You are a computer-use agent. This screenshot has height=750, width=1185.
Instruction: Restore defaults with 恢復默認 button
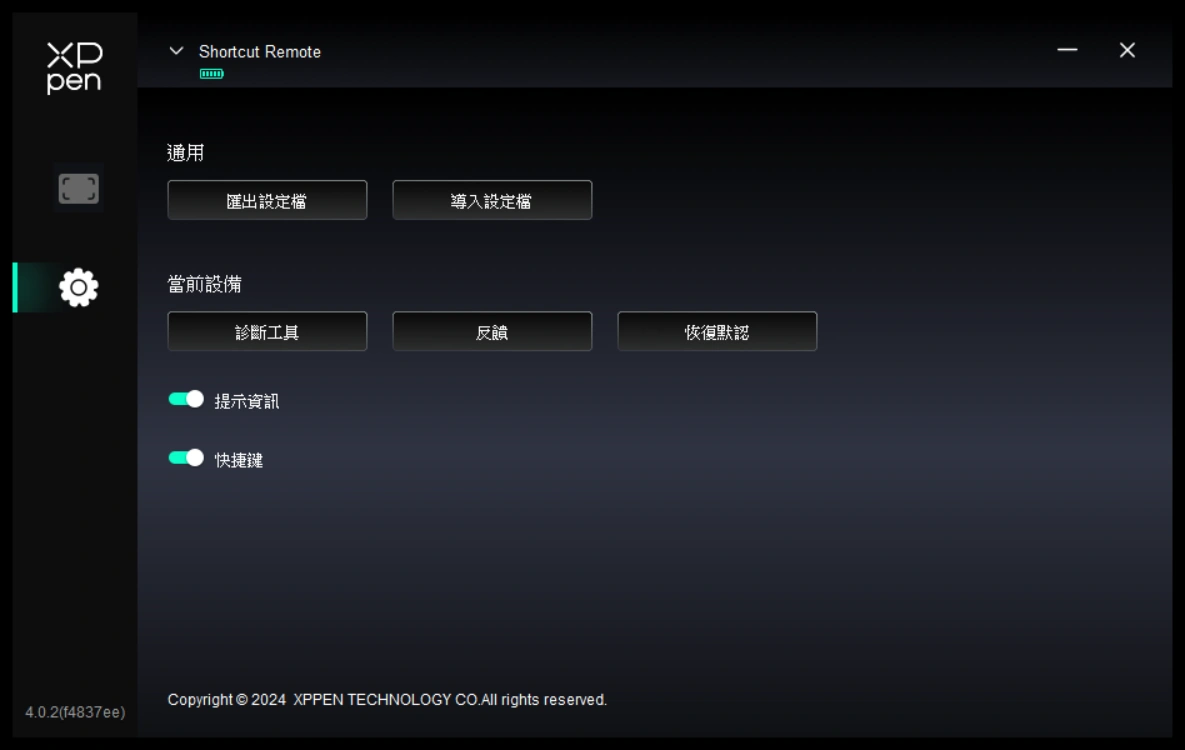click(x=717, y=331)
